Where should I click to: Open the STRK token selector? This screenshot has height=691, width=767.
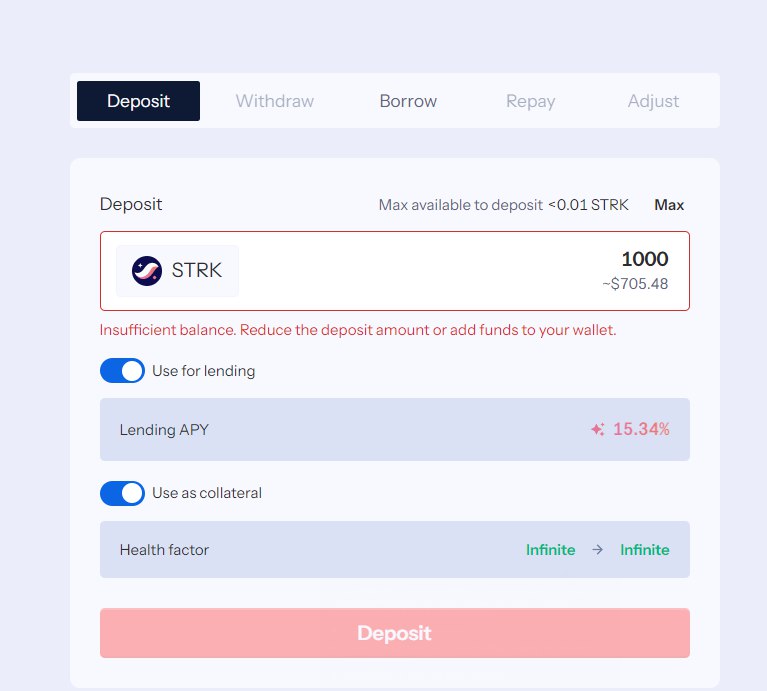[177, 270]
